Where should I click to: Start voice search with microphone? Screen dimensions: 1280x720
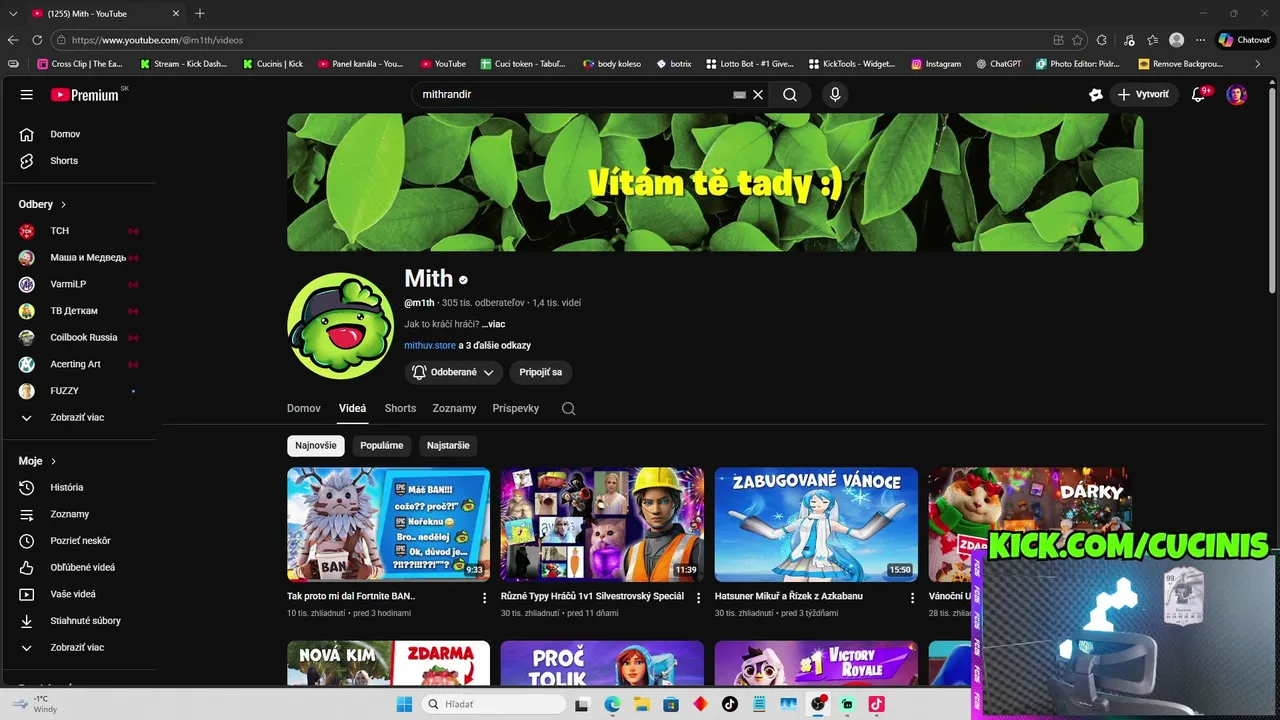pos(835,95)
